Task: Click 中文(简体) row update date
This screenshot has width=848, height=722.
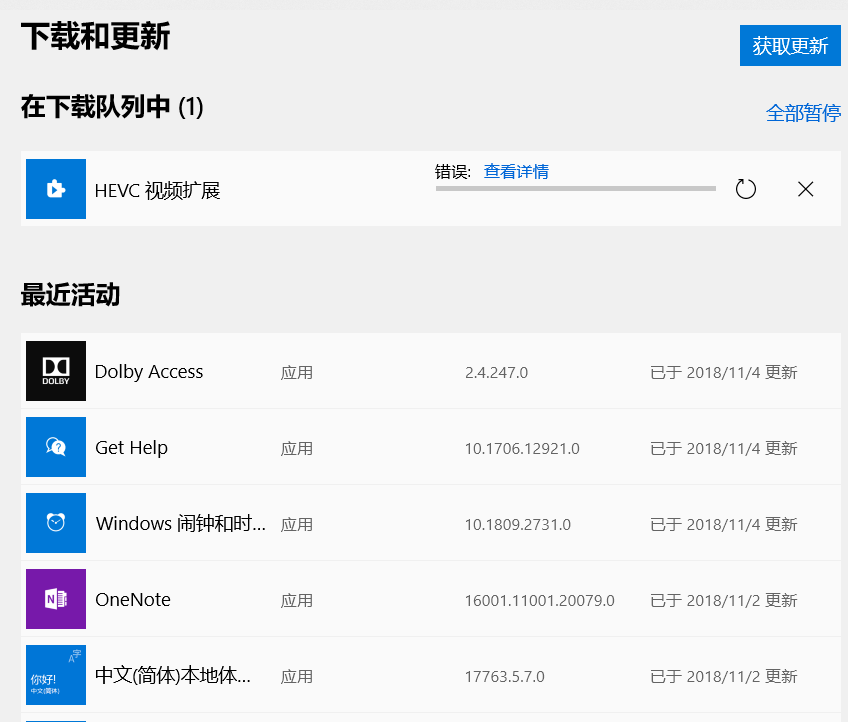Action: tap(724, 677)
